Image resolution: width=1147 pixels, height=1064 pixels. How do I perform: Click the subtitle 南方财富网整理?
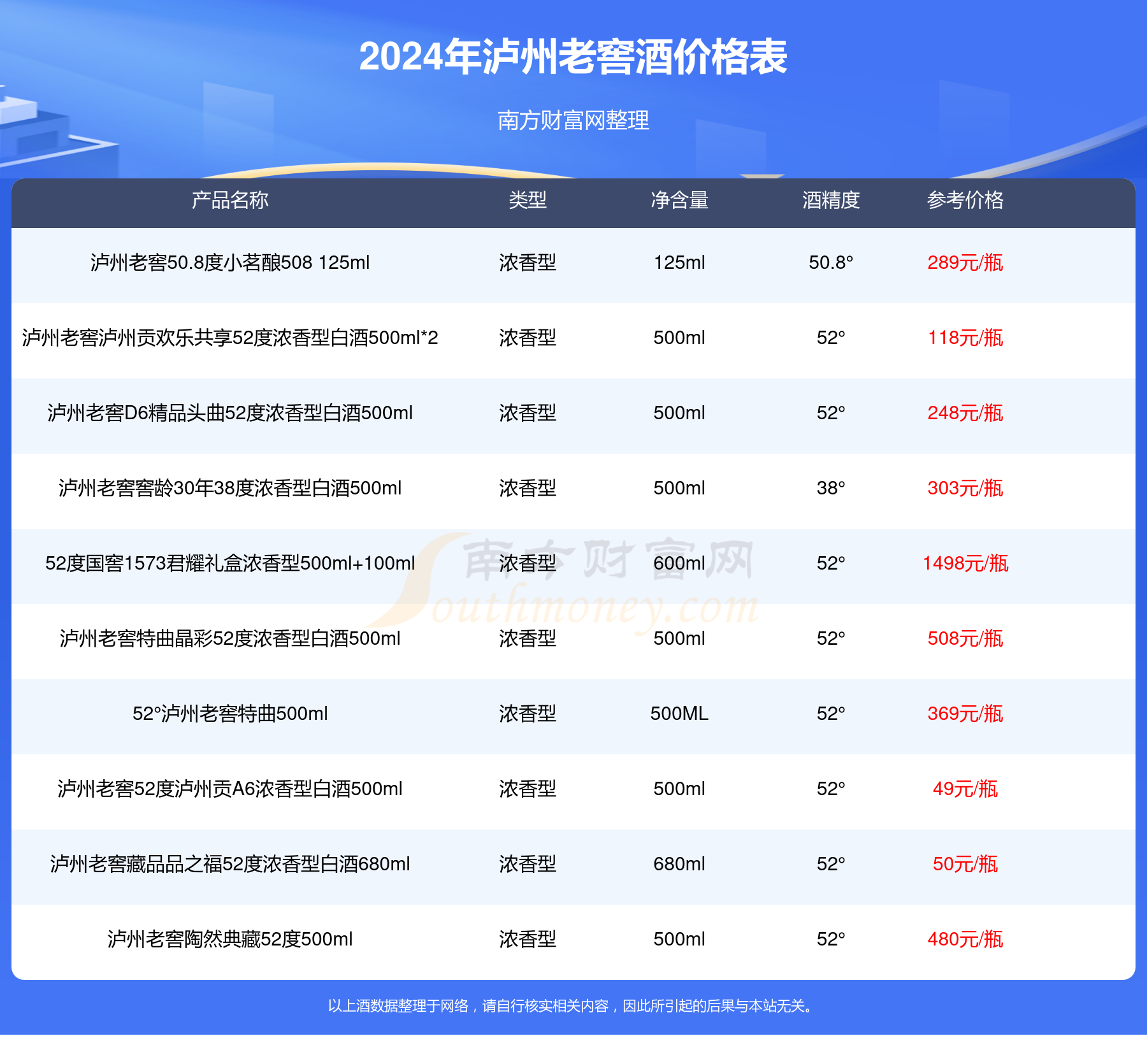point(573,120)
